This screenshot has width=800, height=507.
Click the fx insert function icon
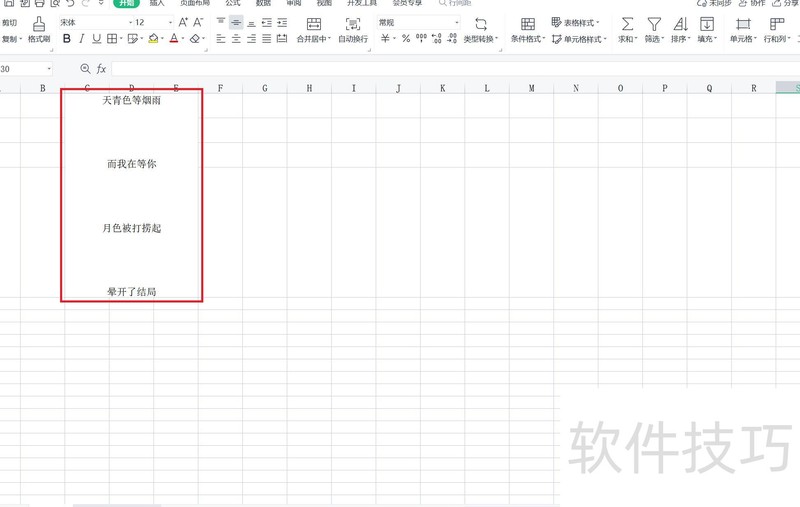(101, 69)
